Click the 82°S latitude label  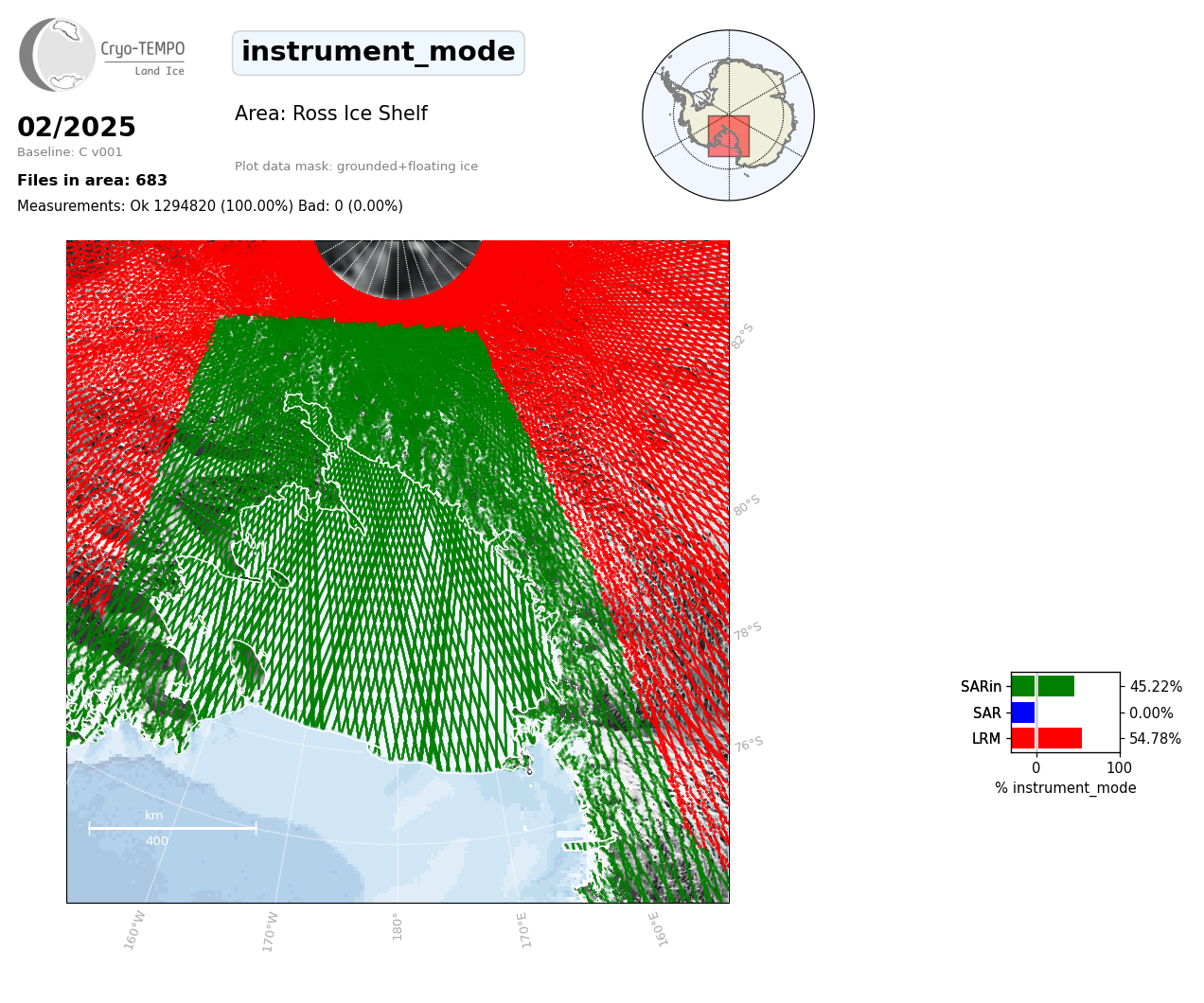coord(743,336)
